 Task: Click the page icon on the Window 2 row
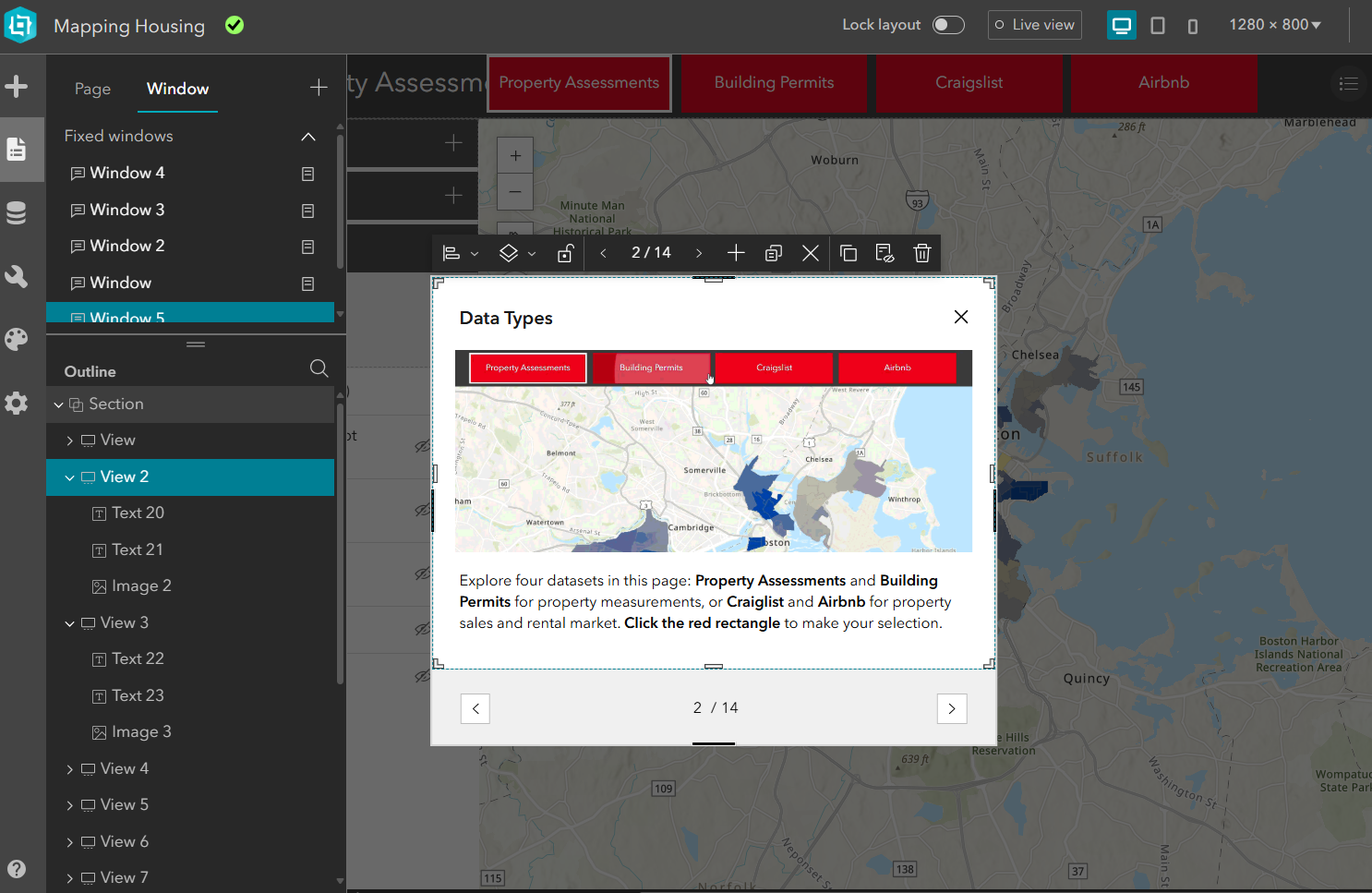coord(308,247)
